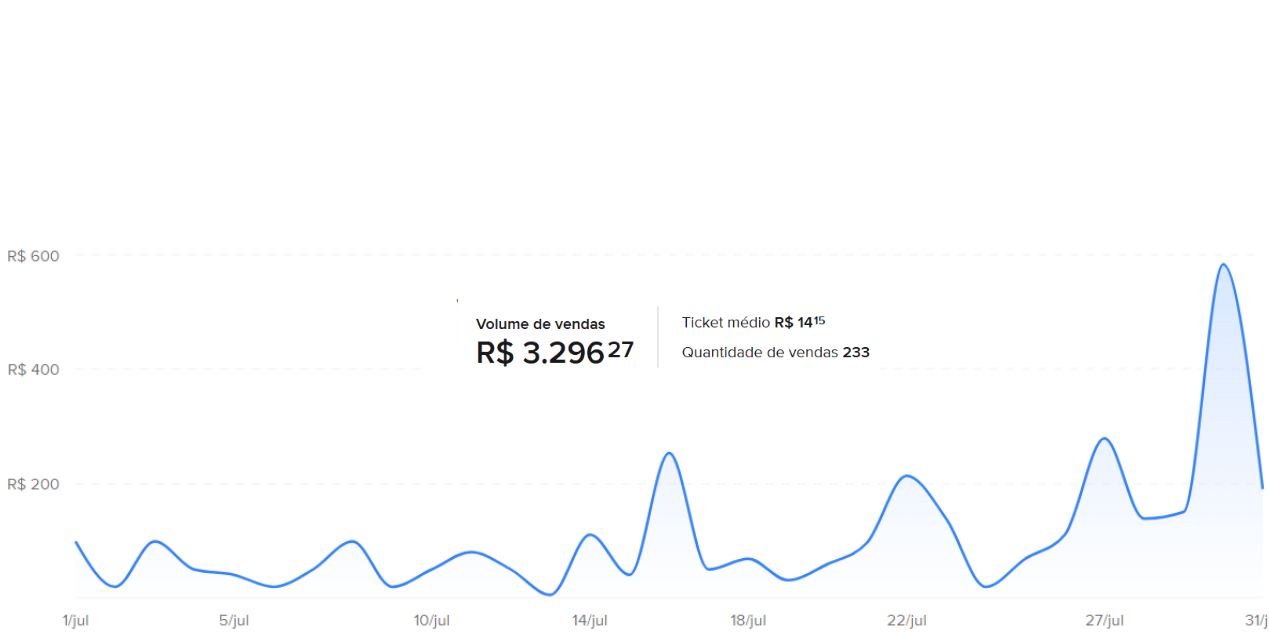Select the 27/jul axis label
Viewport: 1269px width, 634px height.
coord(1105,621)
